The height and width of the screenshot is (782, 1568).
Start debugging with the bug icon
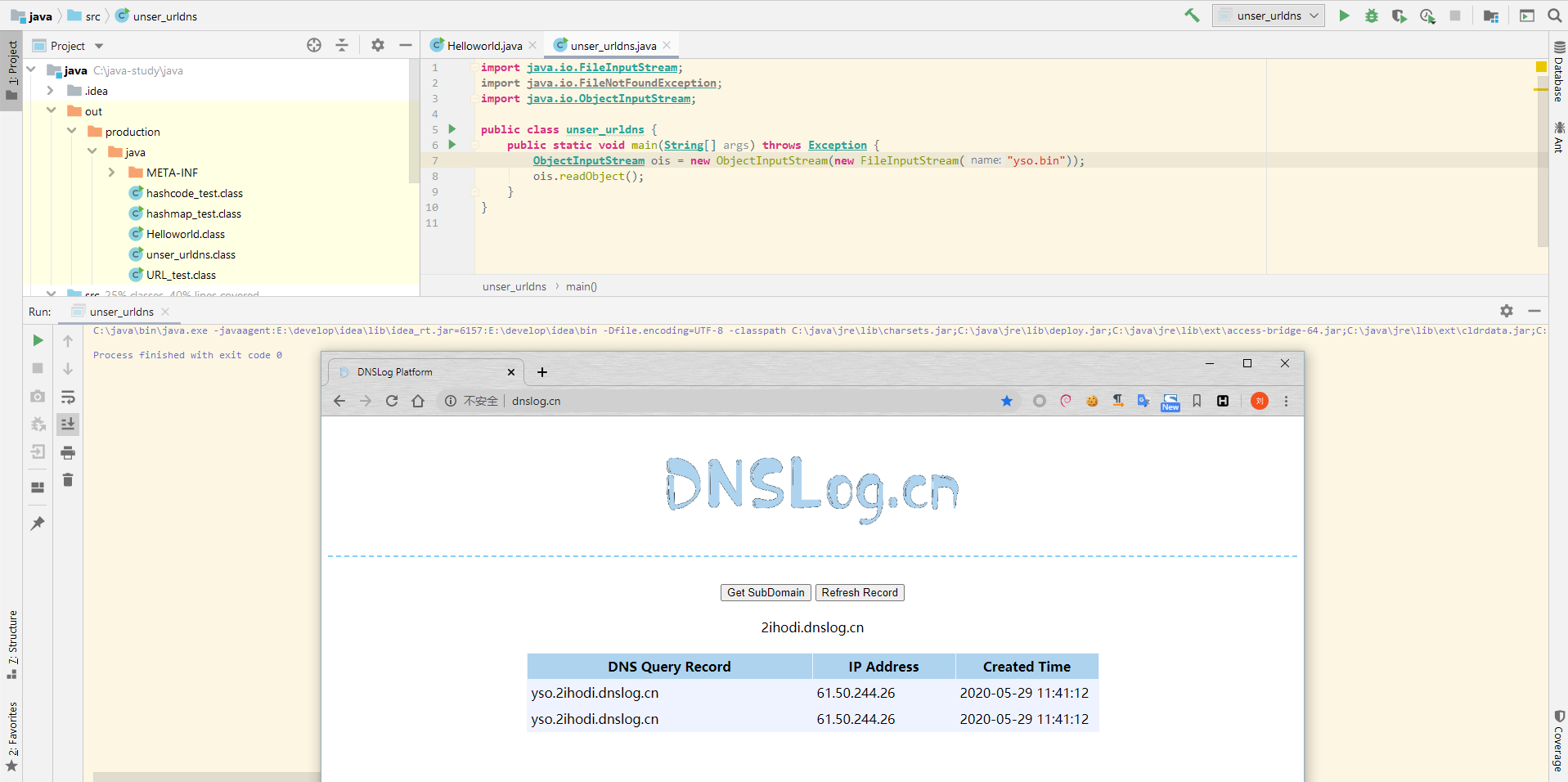[x=1372, y=16]
